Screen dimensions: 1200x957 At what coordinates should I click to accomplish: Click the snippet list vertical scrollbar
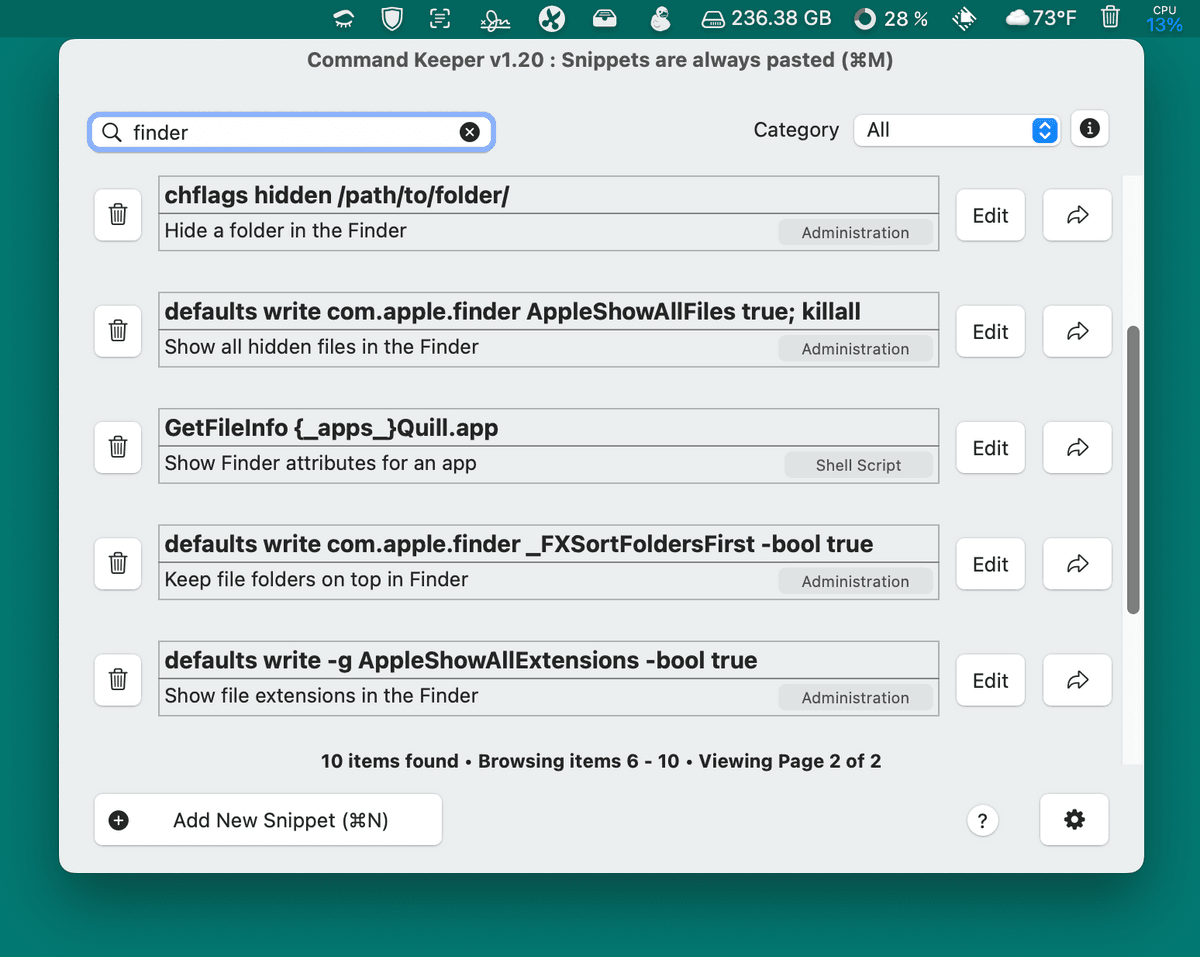[1133, 470]
